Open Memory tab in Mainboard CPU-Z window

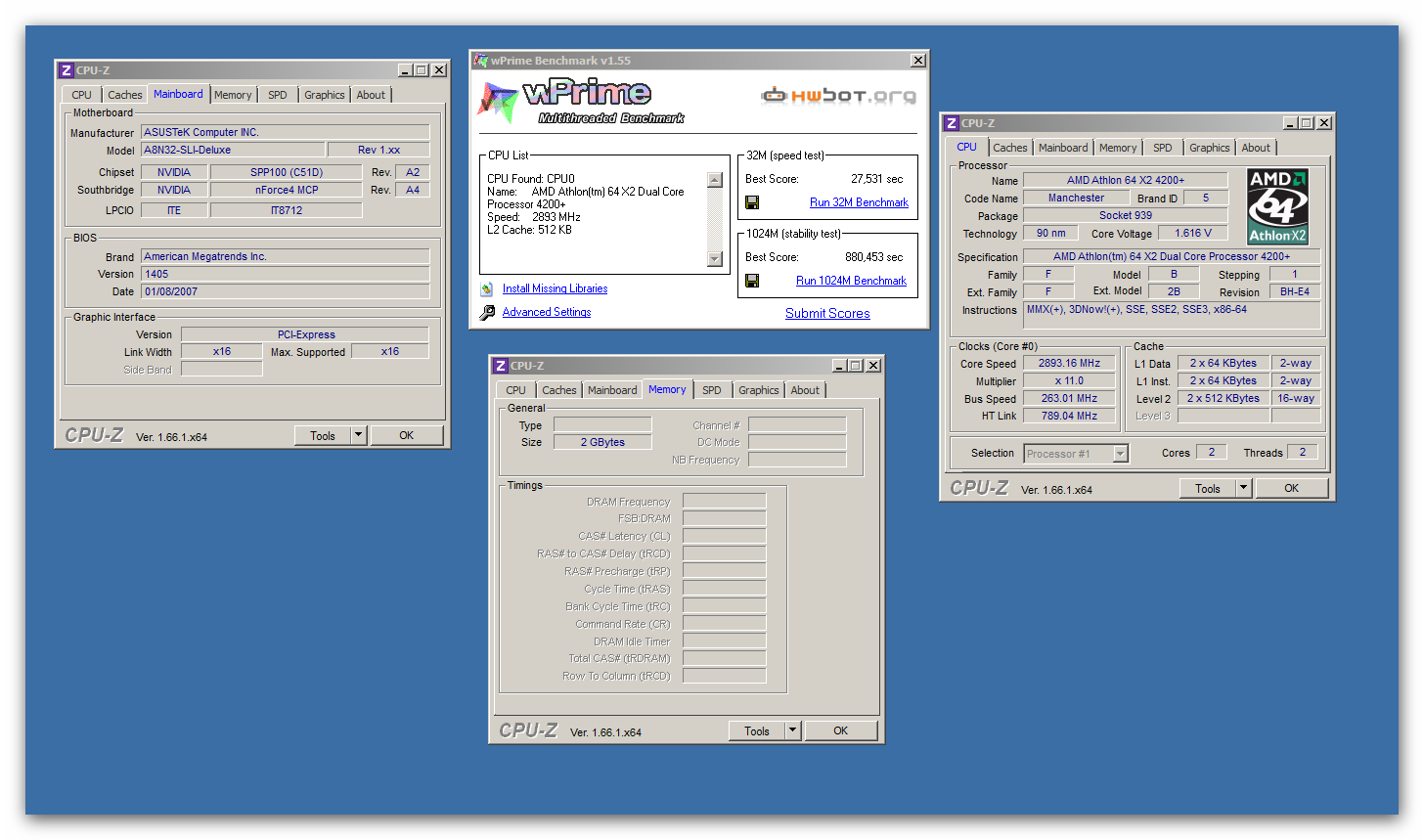[x=233, y=95]
